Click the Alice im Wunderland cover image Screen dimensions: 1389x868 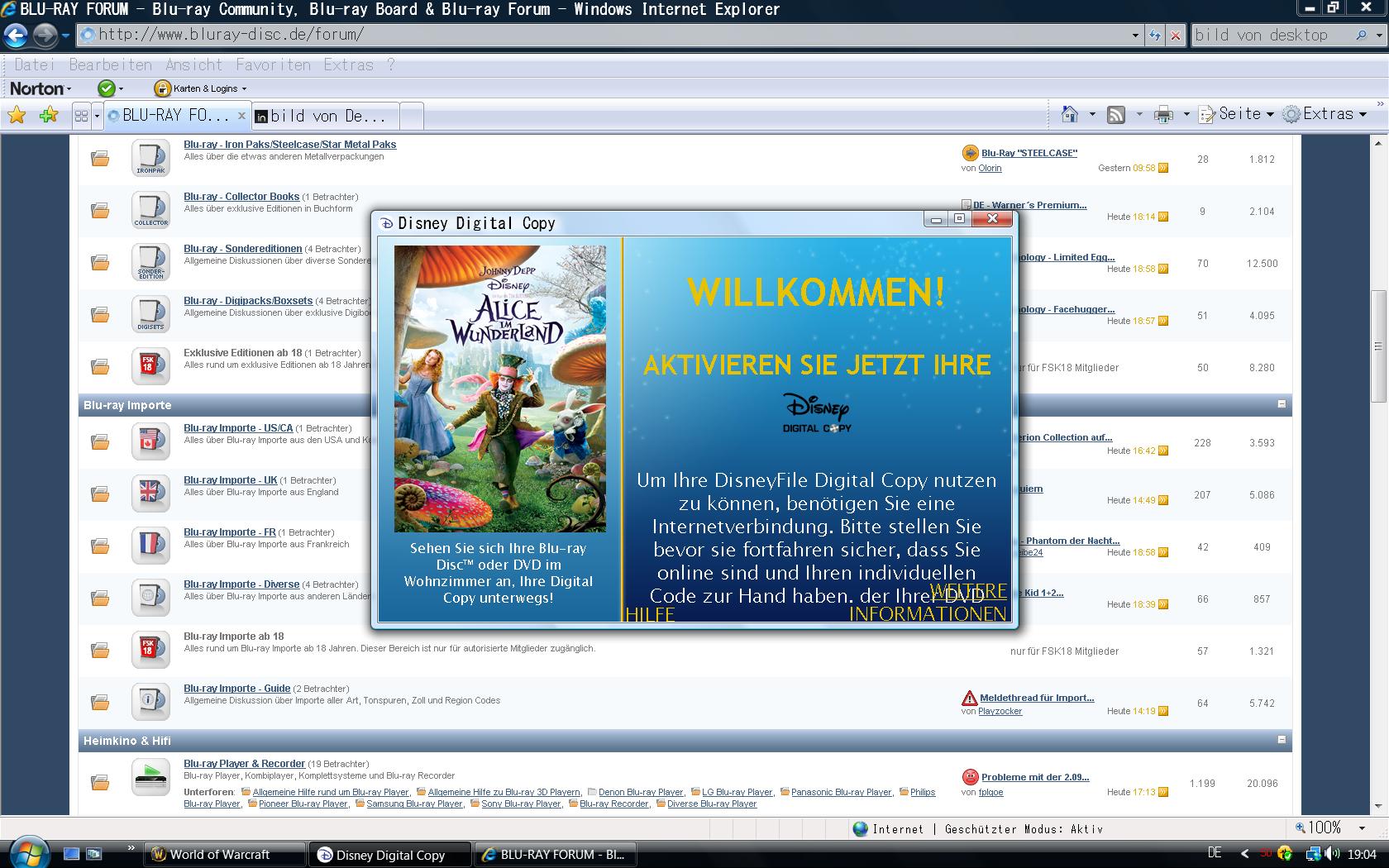coord(499,389)
